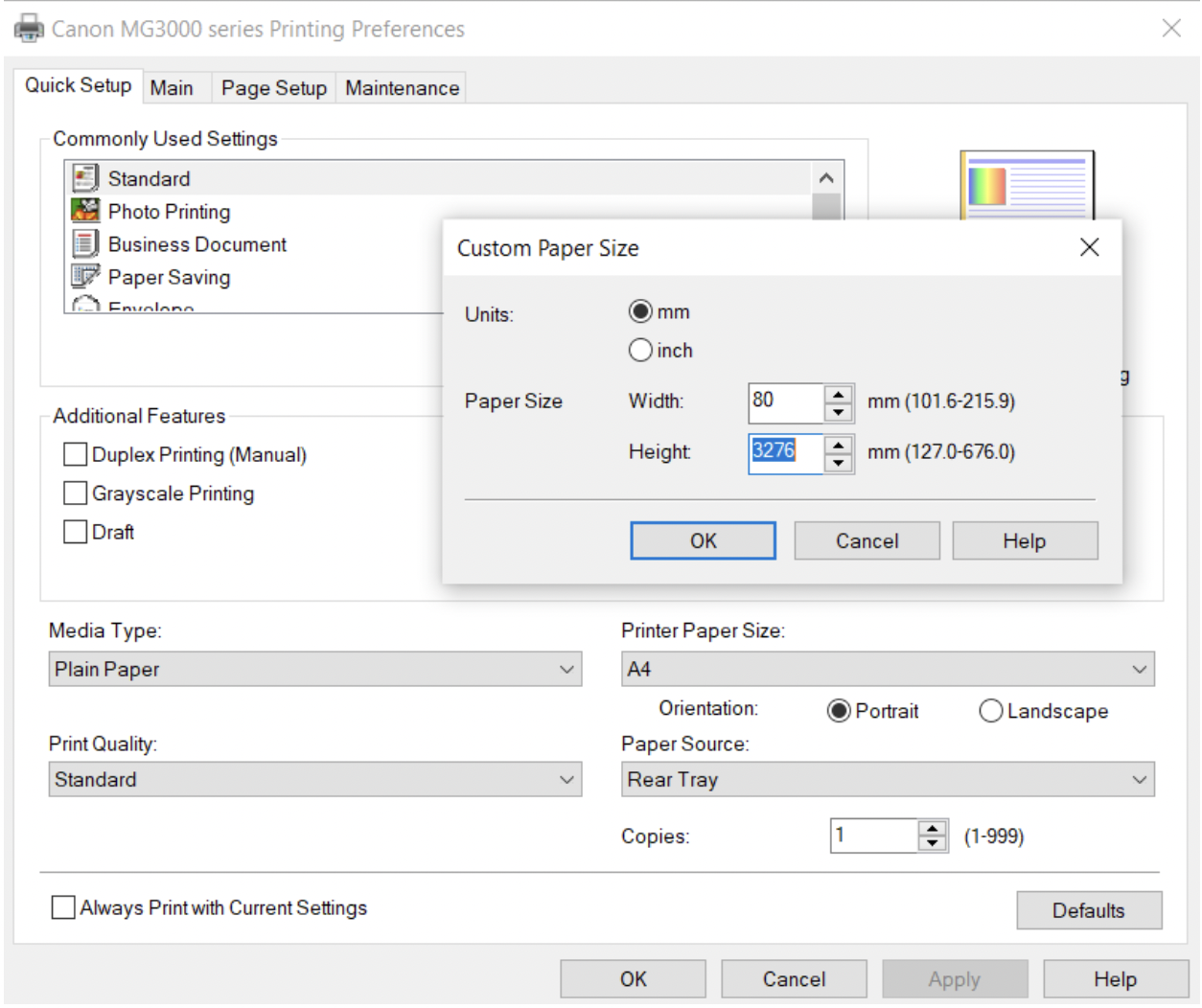Click the Width input field

point(785,401)
